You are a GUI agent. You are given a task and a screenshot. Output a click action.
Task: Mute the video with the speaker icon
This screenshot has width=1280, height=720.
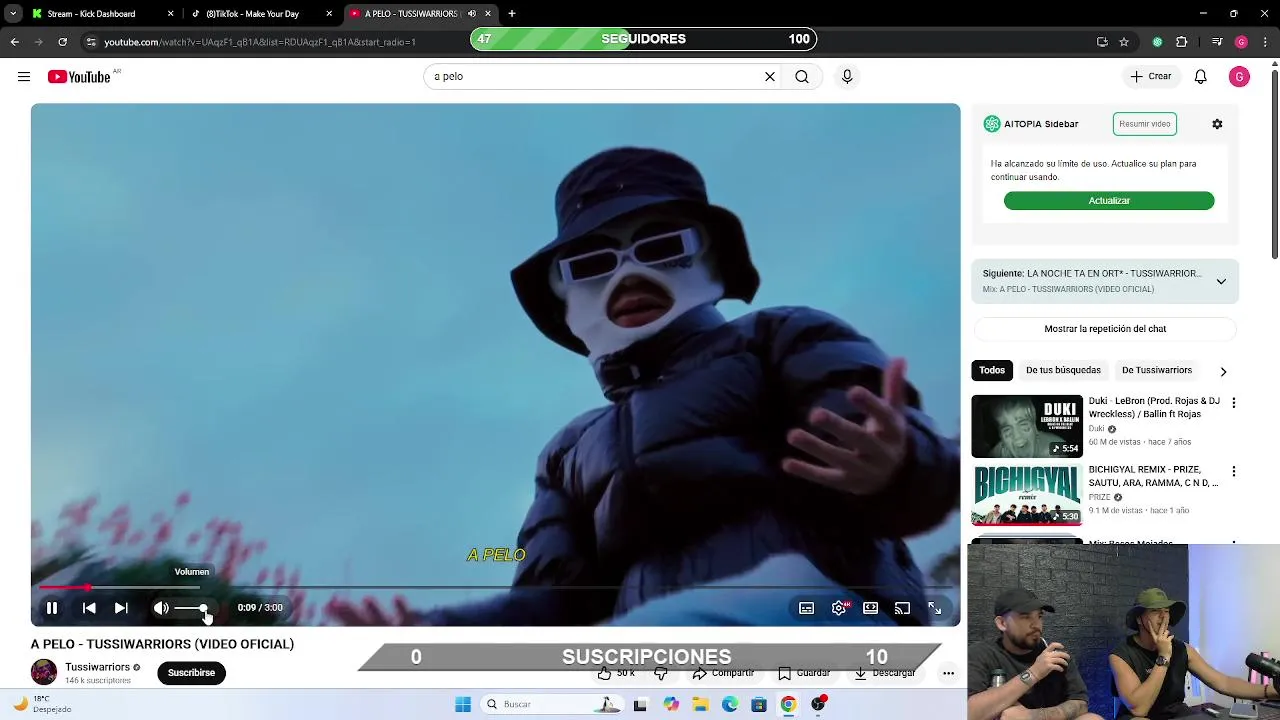click(x=161, y=608)
